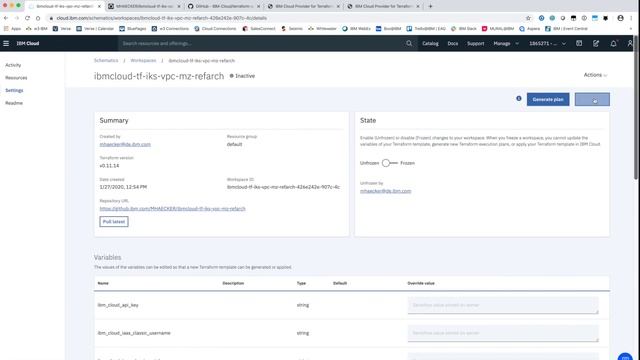Click the light blue button right of Generate plan
This screenshot has width=640, height=360.
point(592,99)
